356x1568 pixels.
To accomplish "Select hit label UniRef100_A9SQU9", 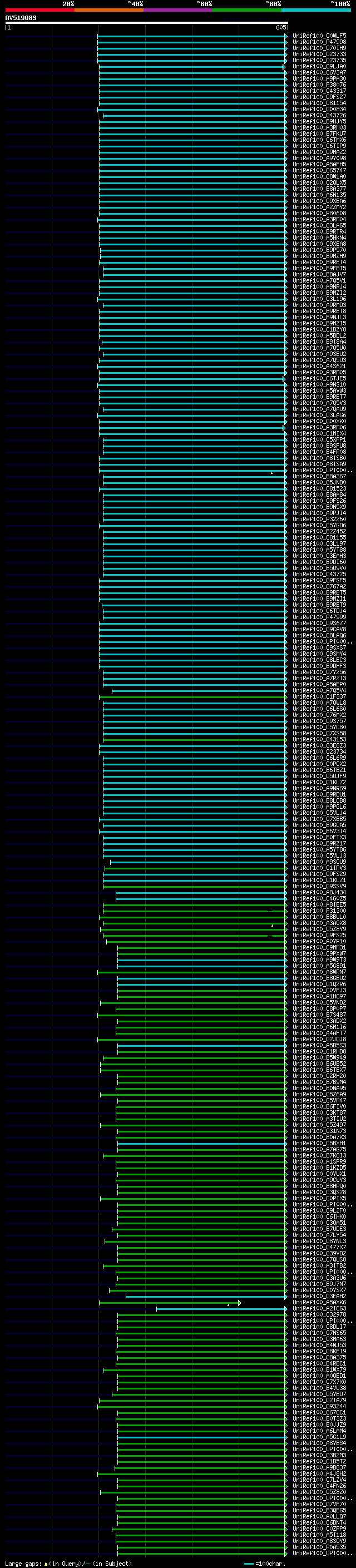I will click(x=319, y=862).
